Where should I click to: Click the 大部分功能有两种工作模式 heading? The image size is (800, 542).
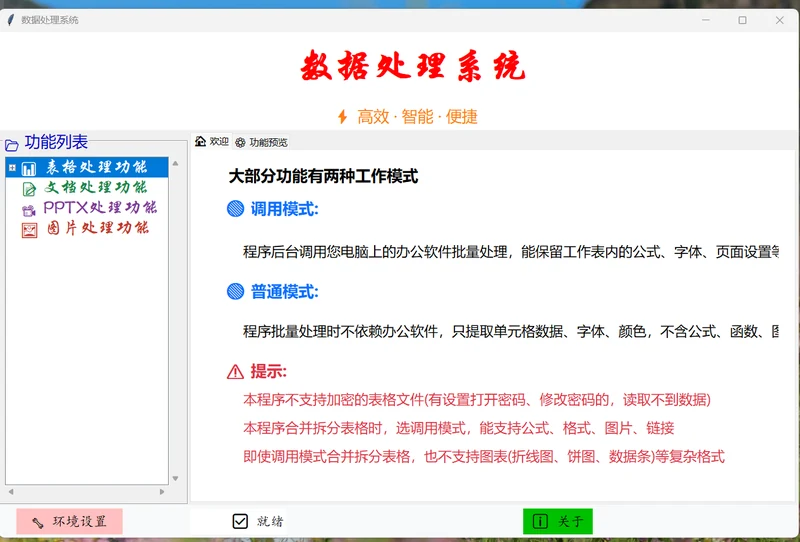[x=323, y=177]
